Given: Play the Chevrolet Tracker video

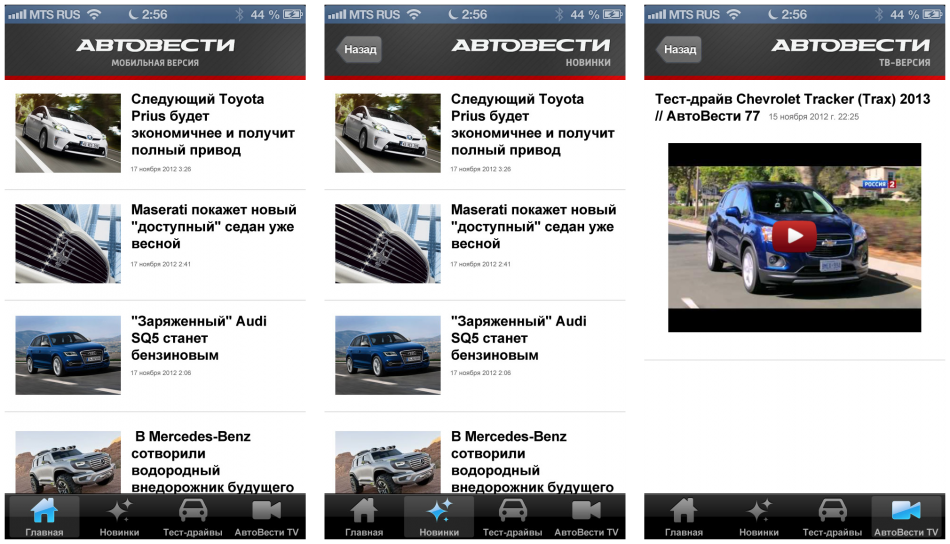Looking at the screenshot, I should (794, 236).
